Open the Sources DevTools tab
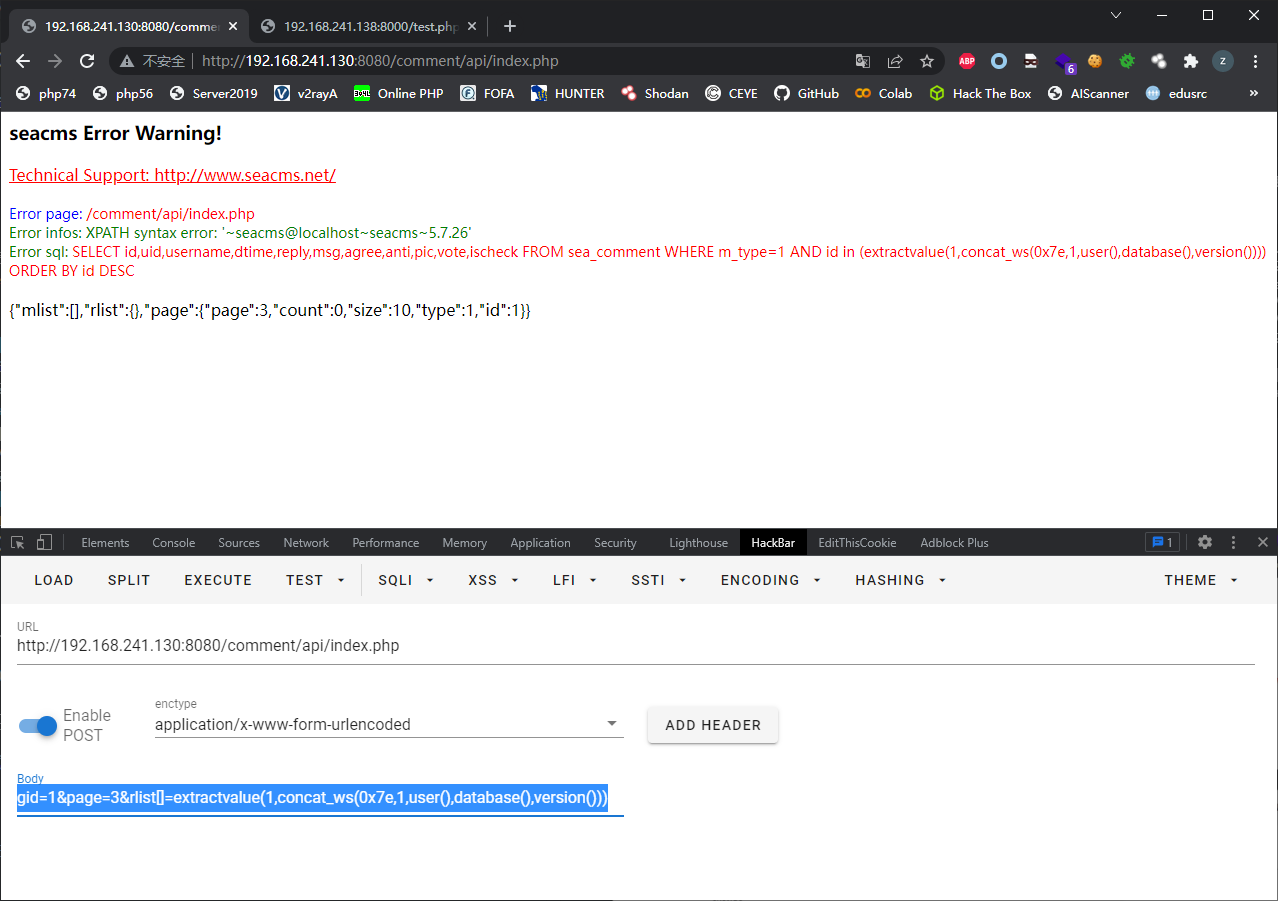The width and height of the screenshot is (1278, 901). tap(239, 542)
